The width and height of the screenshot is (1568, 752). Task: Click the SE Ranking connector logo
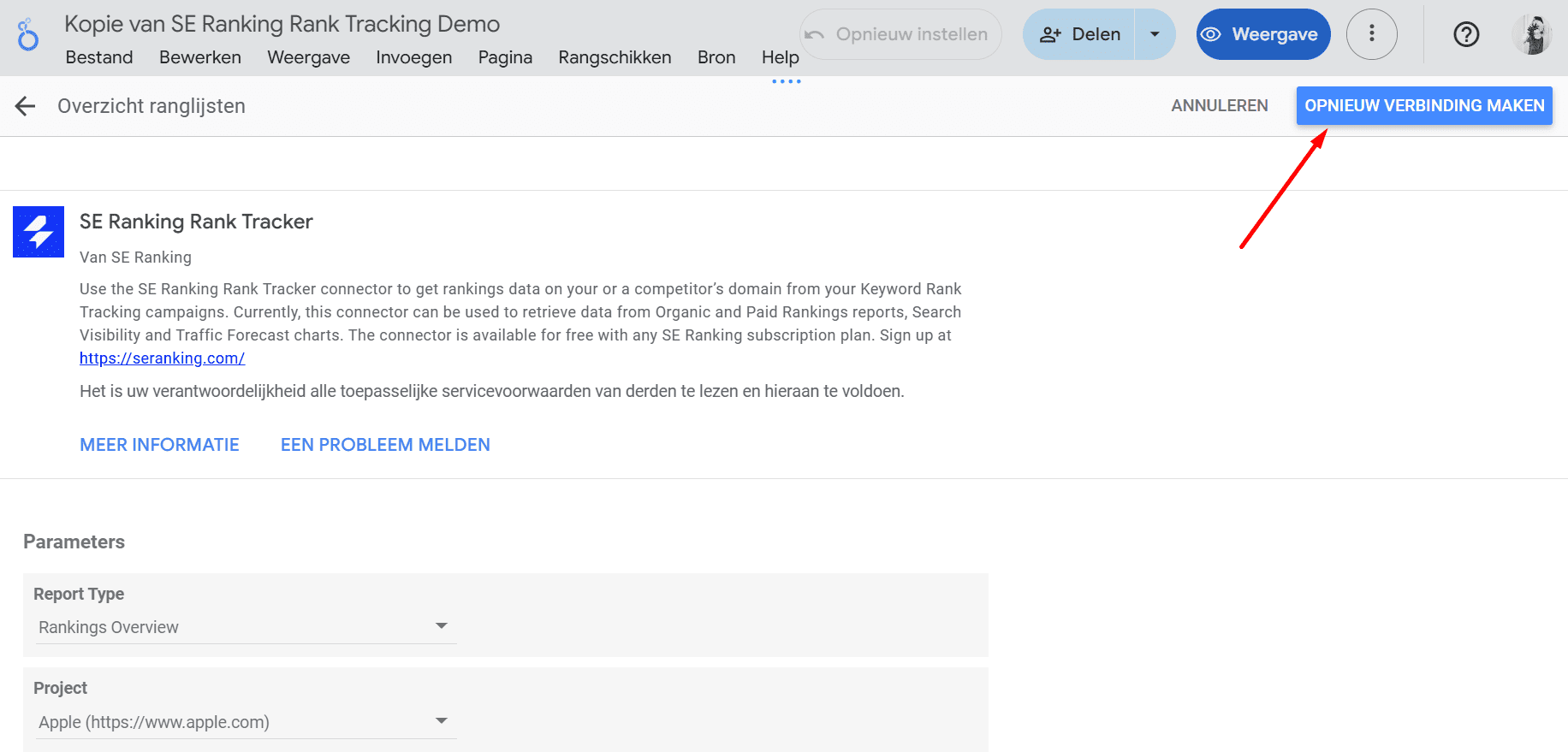(39, 232)
